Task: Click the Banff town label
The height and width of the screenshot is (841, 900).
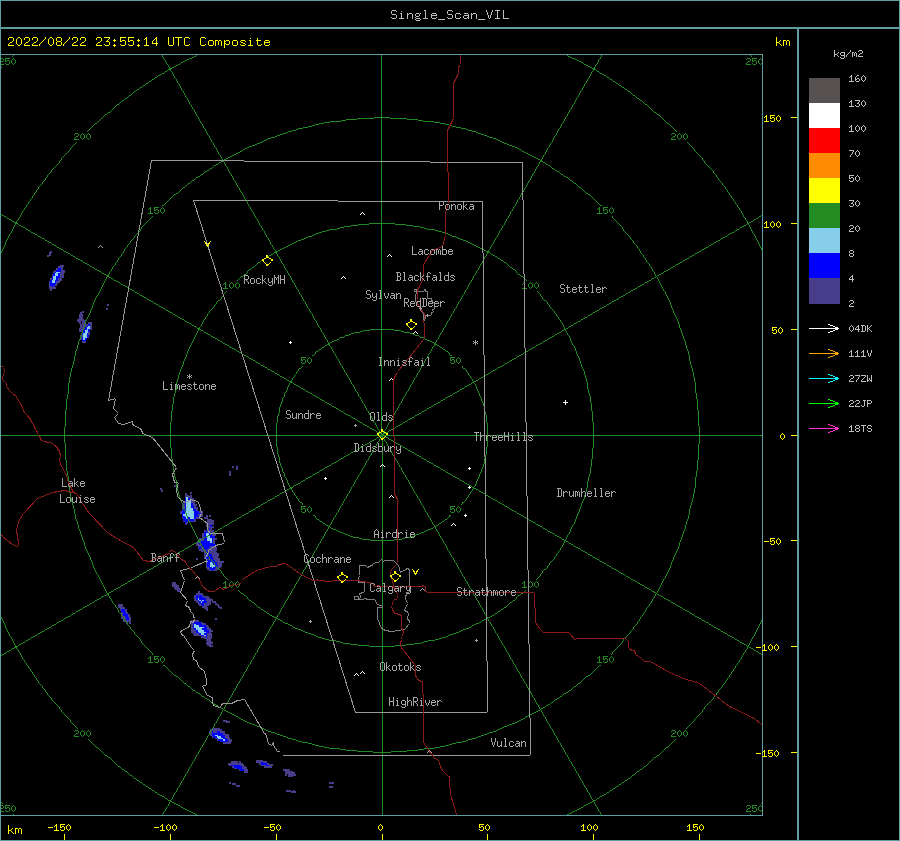Action: pos(165,557)
